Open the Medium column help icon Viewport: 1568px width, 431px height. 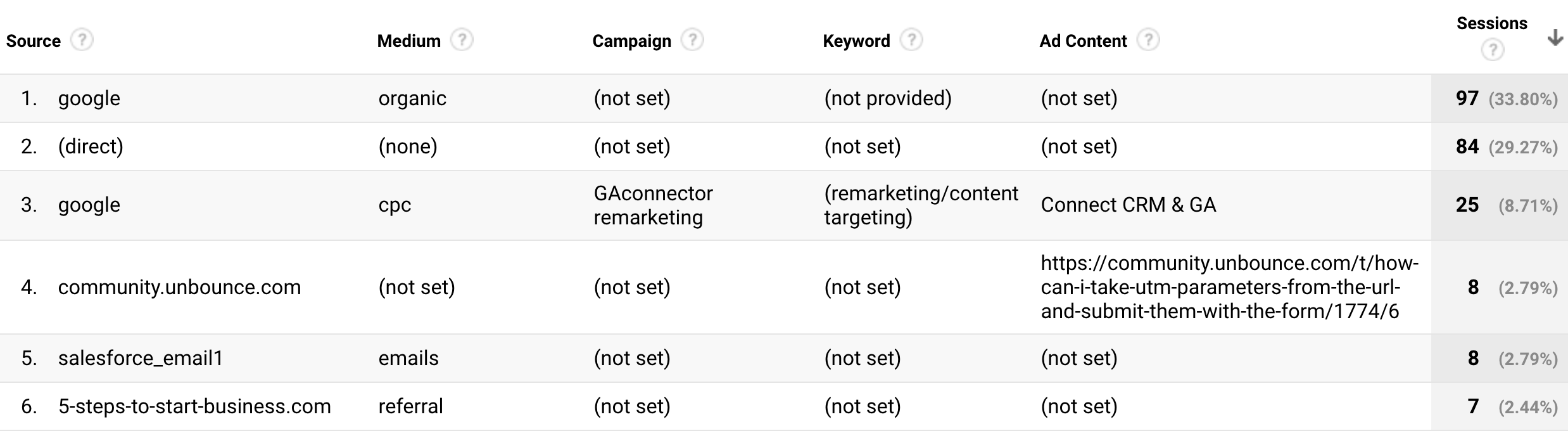click(462, 40)
